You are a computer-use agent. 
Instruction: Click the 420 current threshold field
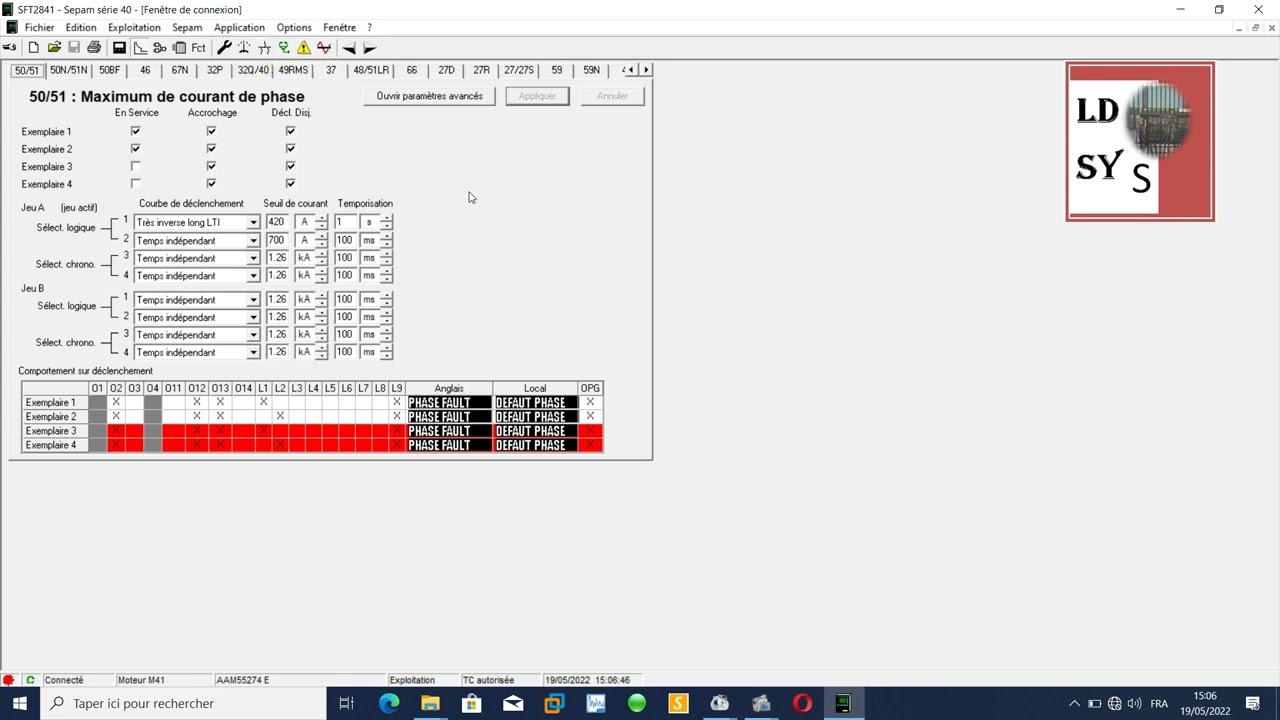[277, 222]
